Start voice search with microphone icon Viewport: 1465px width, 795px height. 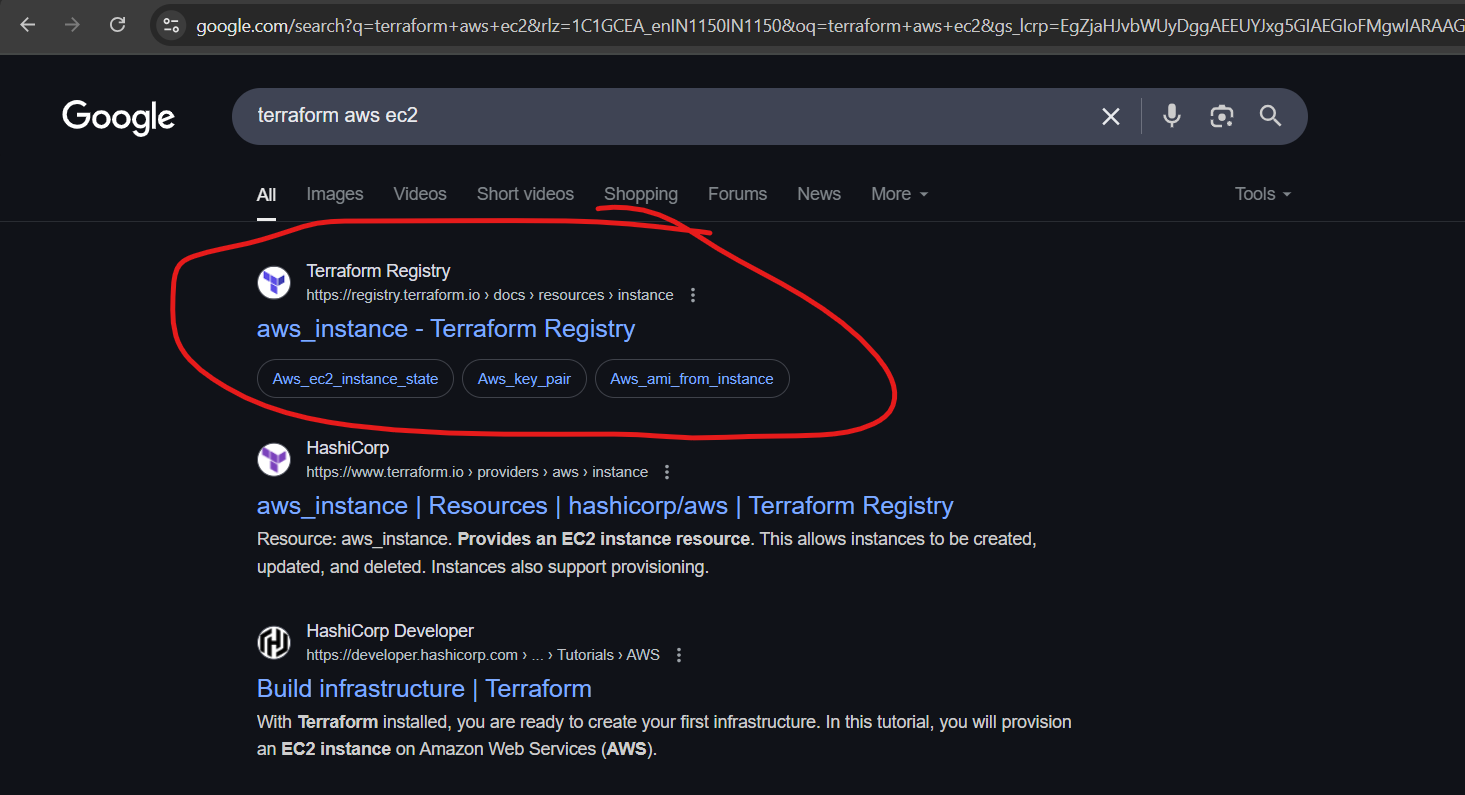pos(1172,116)
